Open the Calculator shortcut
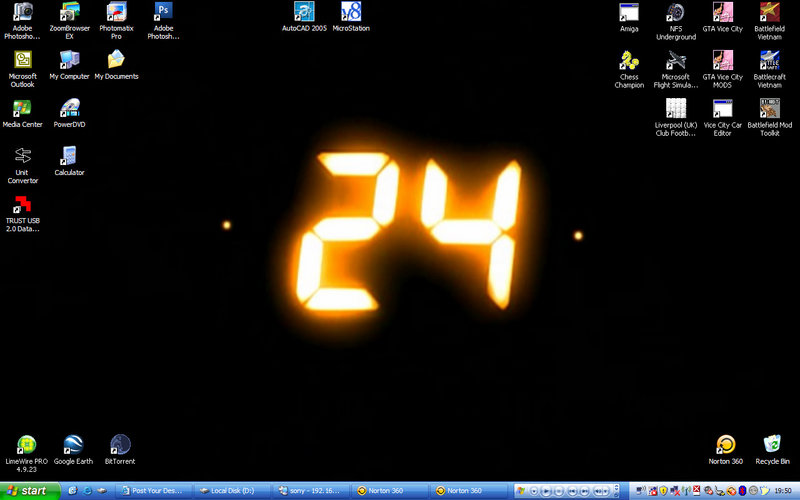The image size is (800, 500). (69, 161)
